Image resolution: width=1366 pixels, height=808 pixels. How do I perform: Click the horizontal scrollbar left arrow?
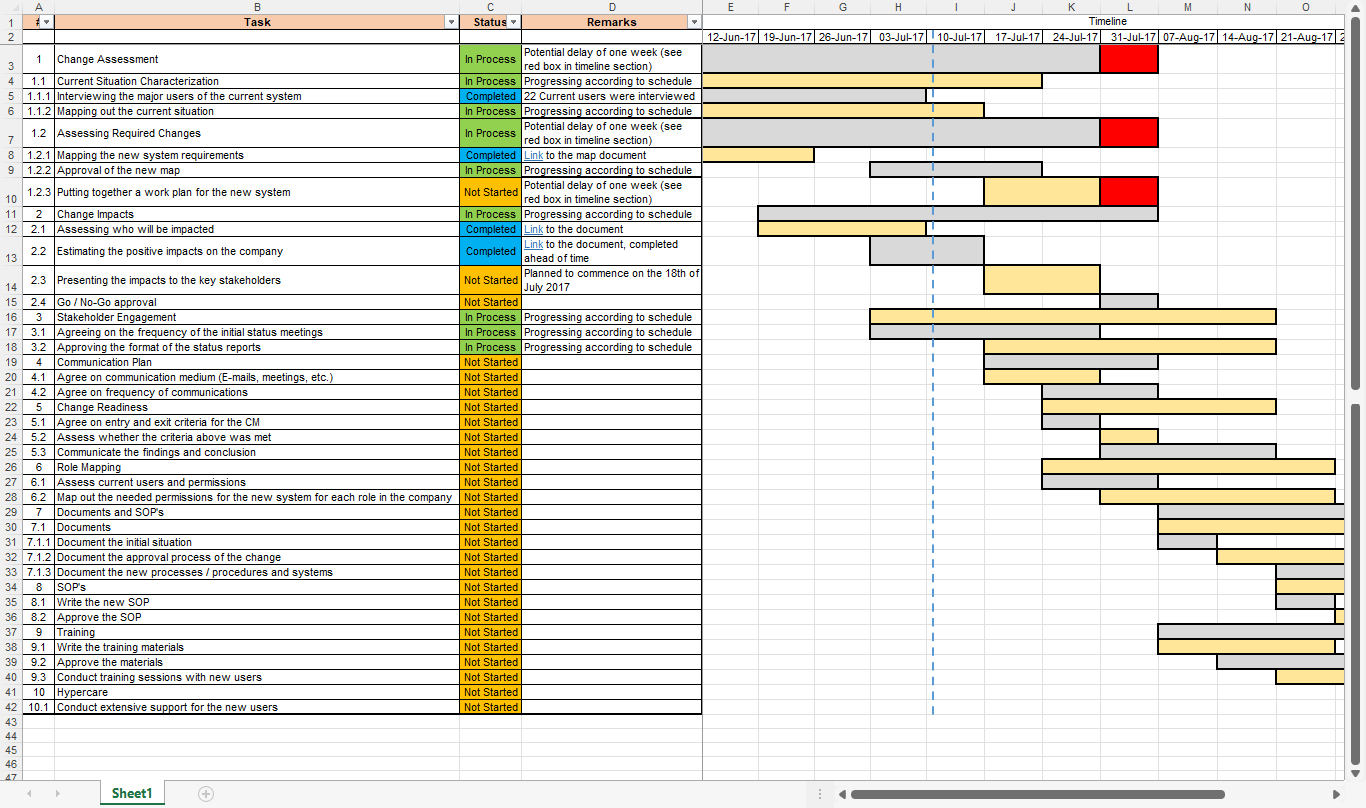tap(842, 794)
